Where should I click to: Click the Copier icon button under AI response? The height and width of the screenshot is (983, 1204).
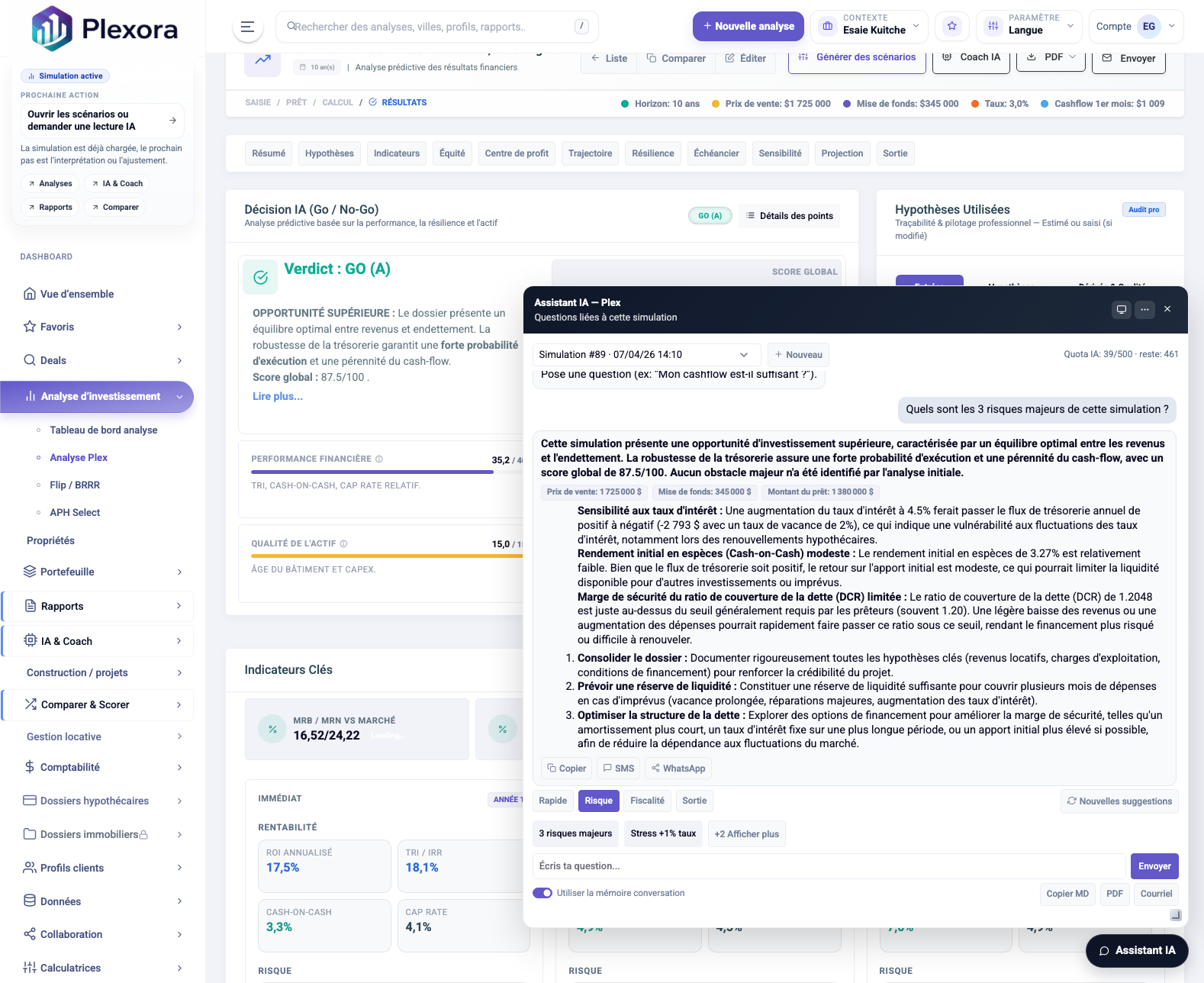click(566, 769)
